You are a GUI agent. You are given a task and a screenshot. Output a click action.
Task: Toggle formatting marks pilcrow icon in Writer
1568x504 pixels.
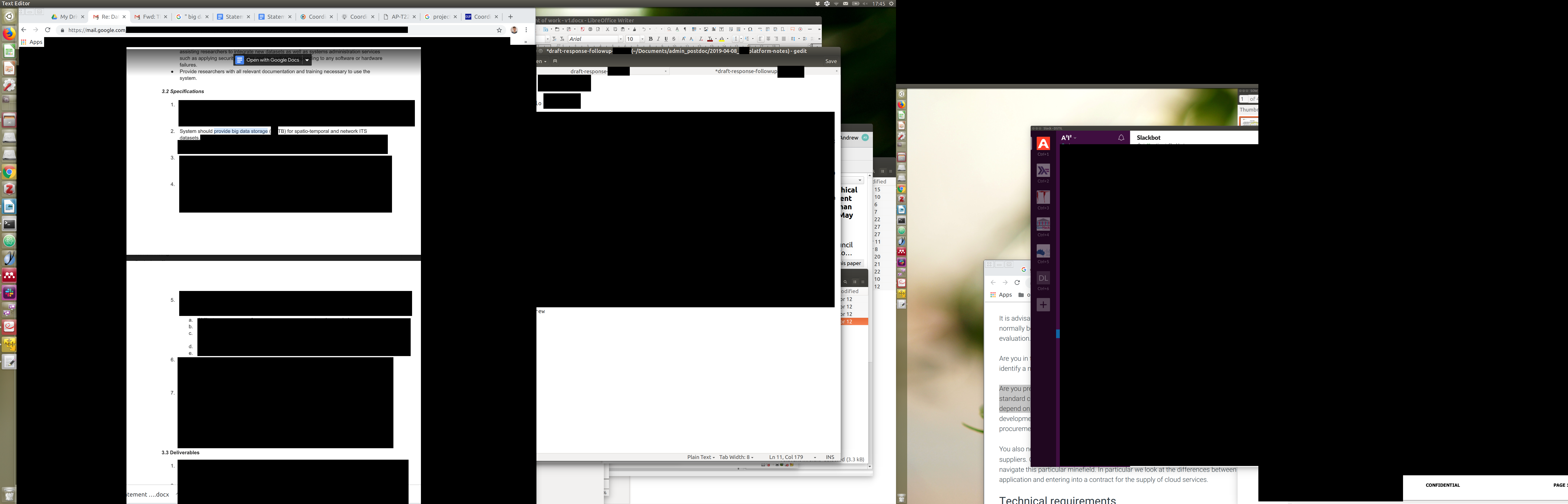(x=685, y=29)
